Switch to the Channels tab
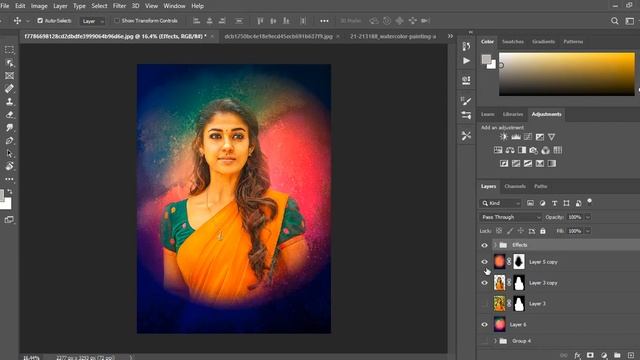 pos(515,187)
